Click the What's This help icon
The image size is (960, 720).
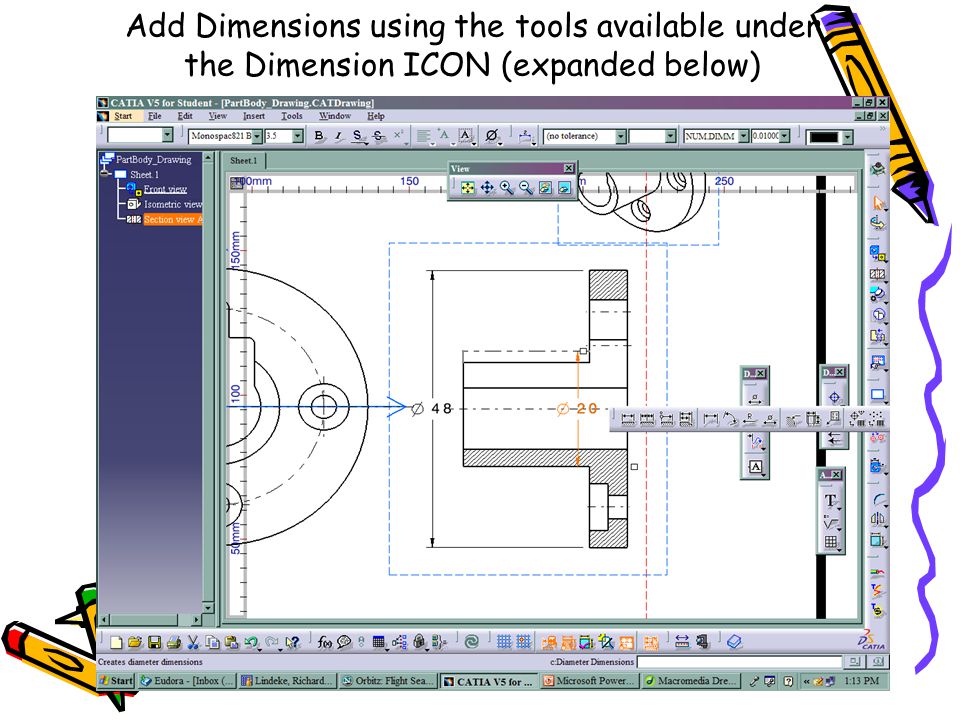293,642
